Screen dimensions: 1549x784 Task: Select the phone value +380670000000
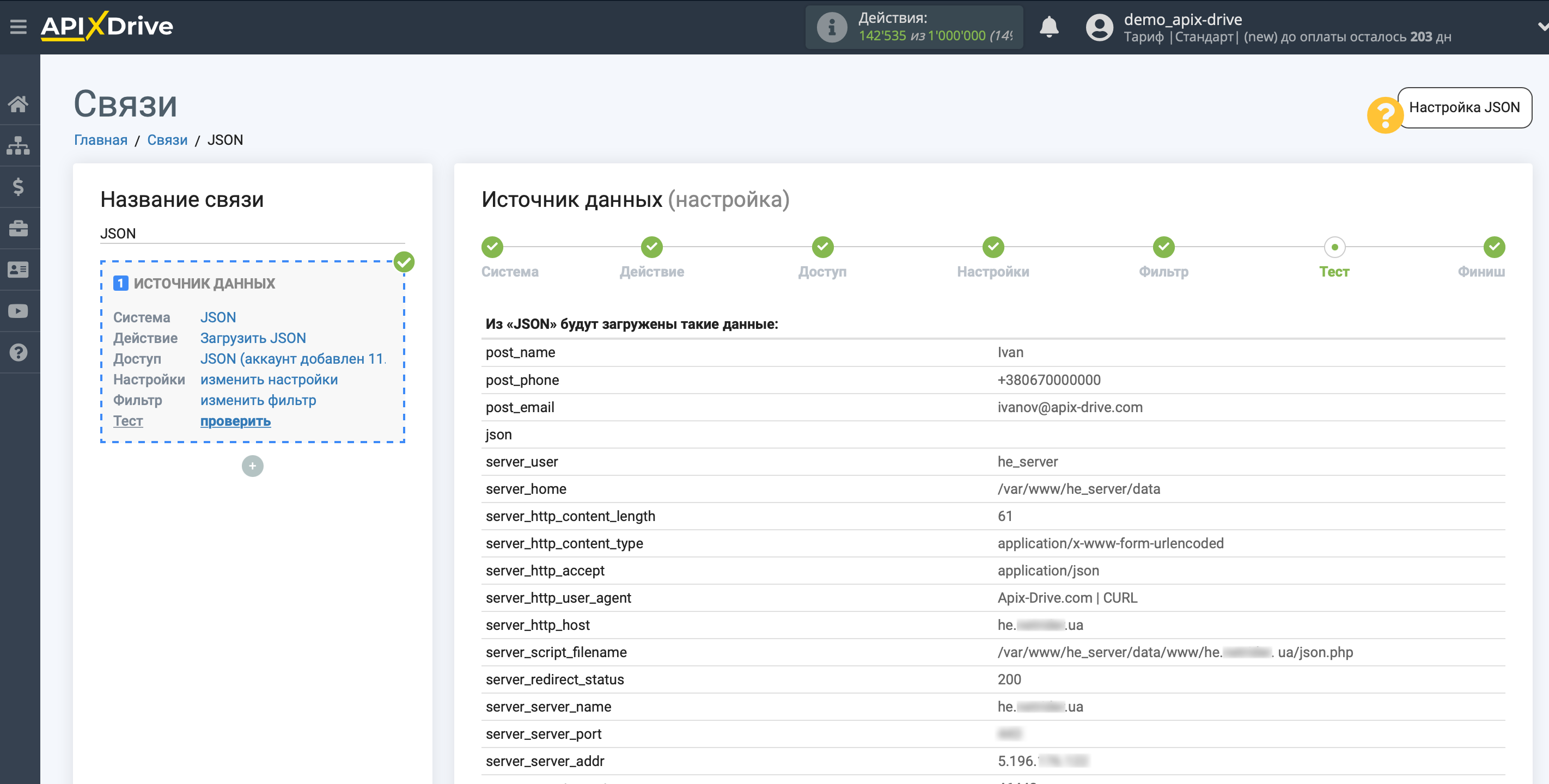coord(1048,380)
